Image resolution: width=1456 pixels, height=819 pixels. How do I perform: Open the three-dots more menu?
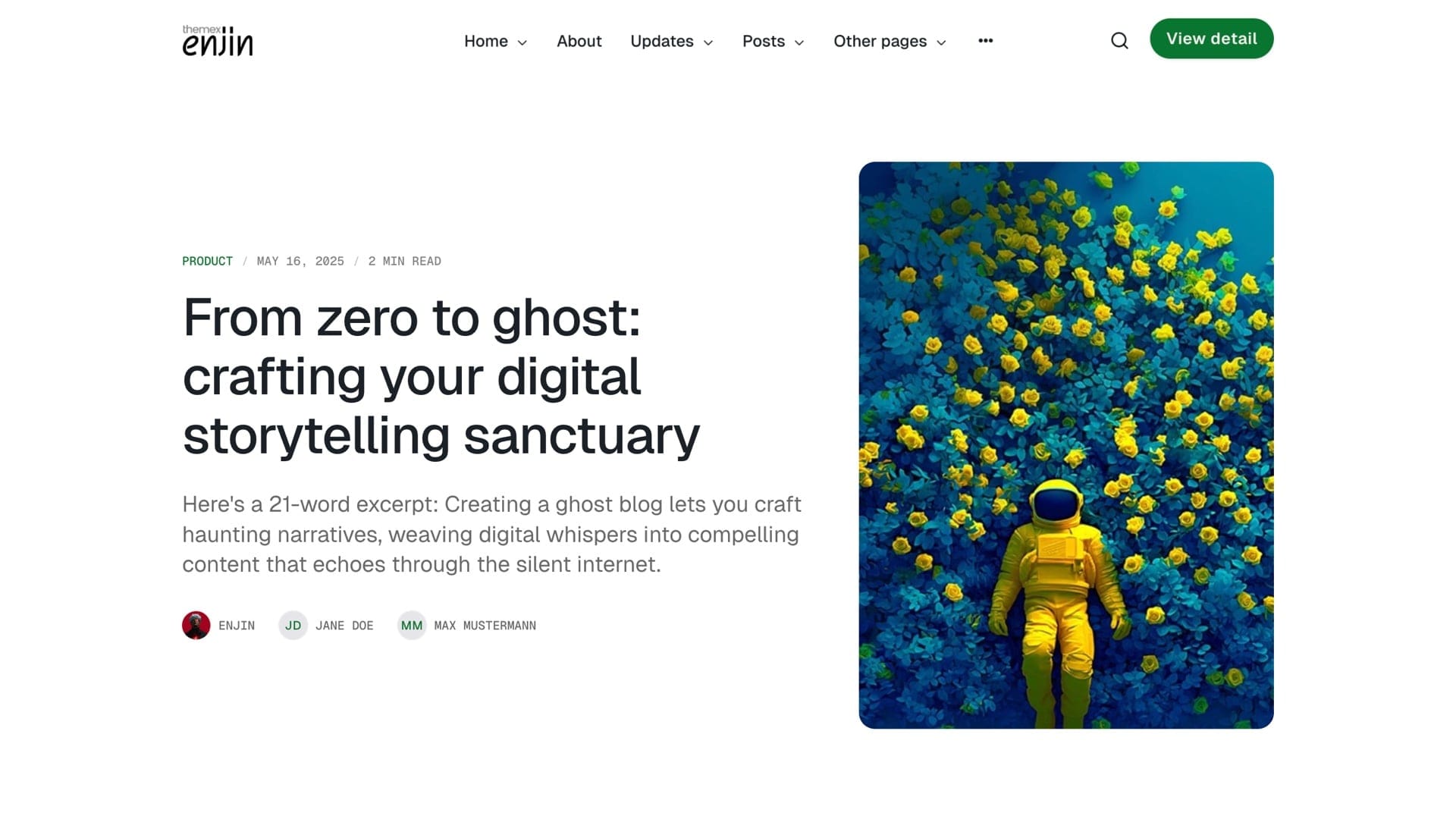(x=985, y=41)
